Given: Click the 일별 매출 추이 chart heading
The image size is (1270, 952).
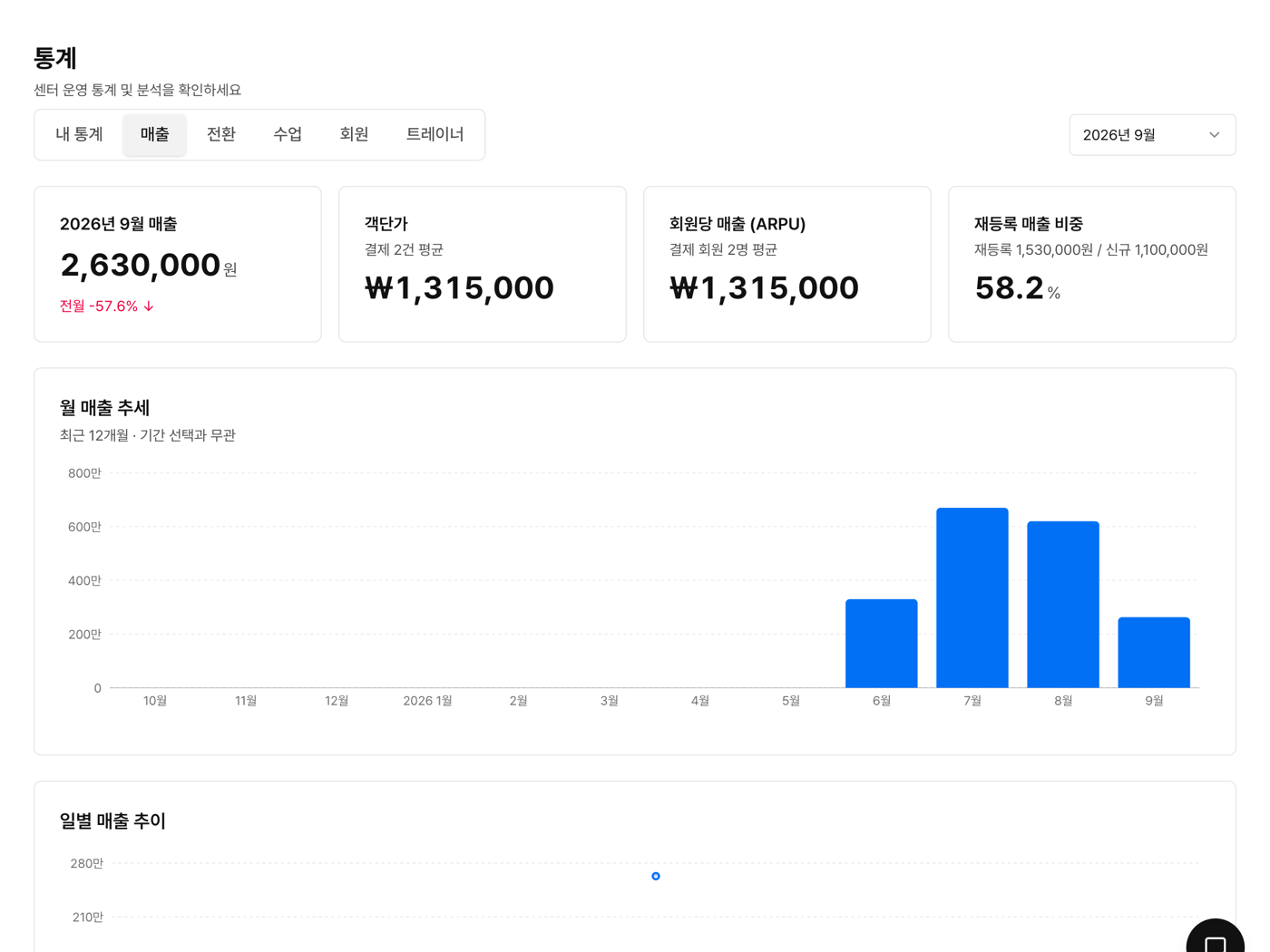Looking at the screenshot, I should (x=112, y=821).
